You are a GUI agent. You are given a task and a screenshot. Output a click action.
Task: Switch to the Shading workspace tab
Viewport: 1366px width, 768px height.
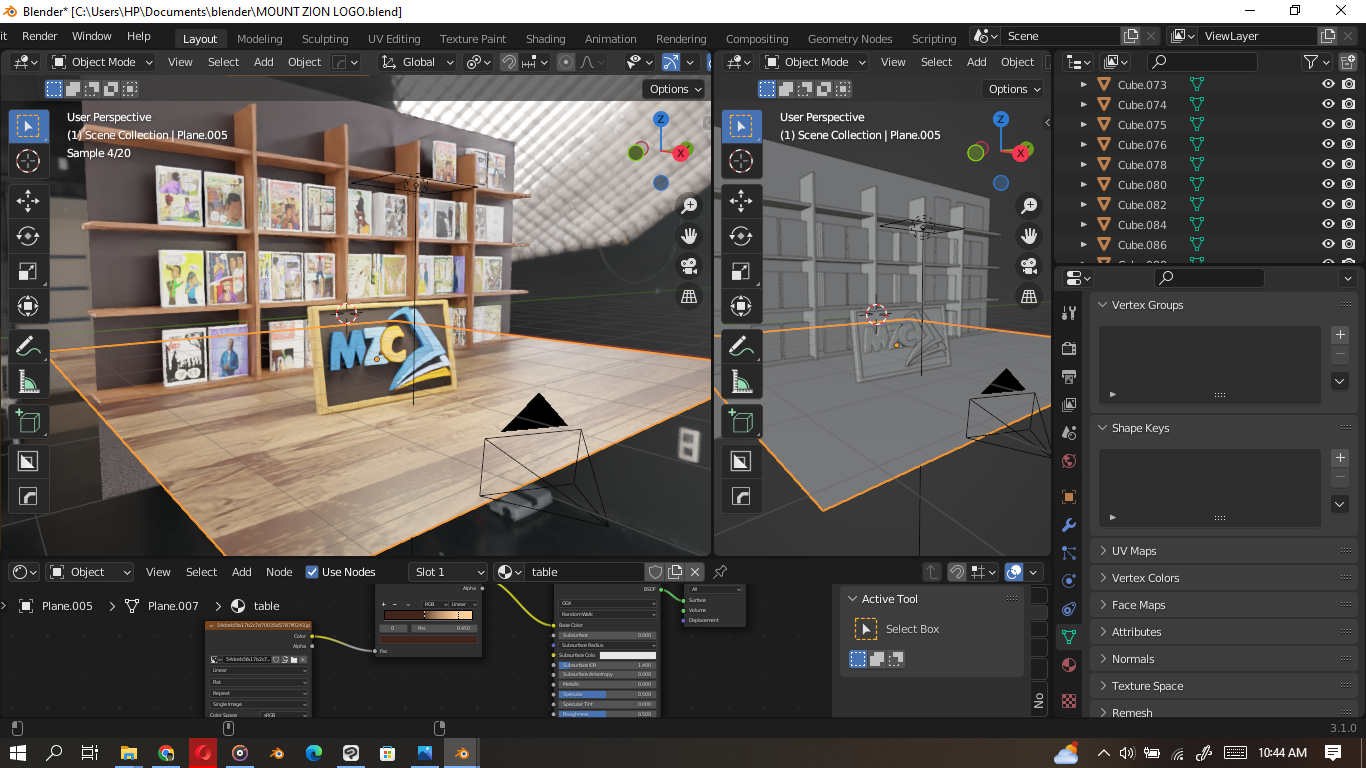545,38
